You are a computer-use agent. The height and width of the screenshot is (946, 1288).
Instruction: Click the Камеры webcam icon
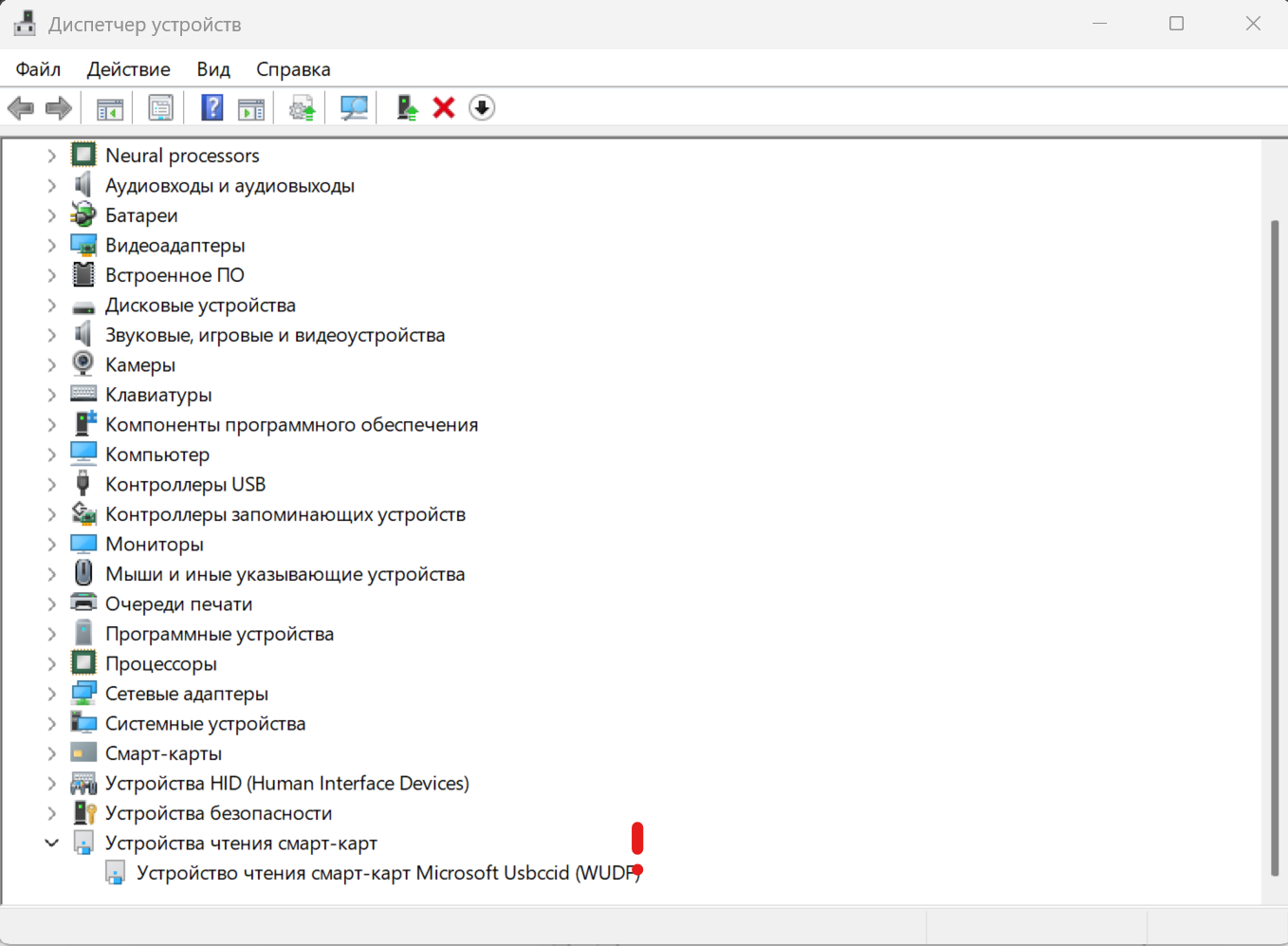(x=83, y=364)
